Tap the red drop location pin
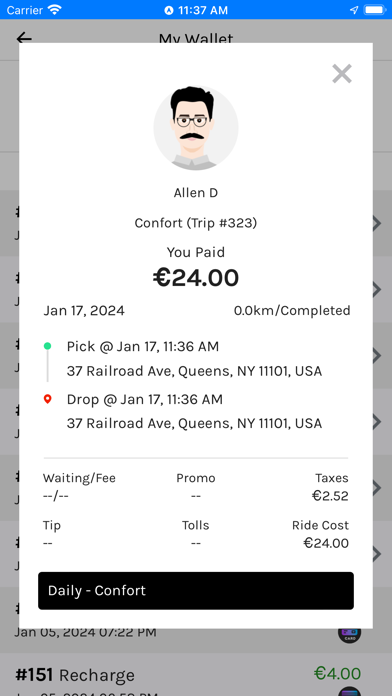 [x=48, y=399]
